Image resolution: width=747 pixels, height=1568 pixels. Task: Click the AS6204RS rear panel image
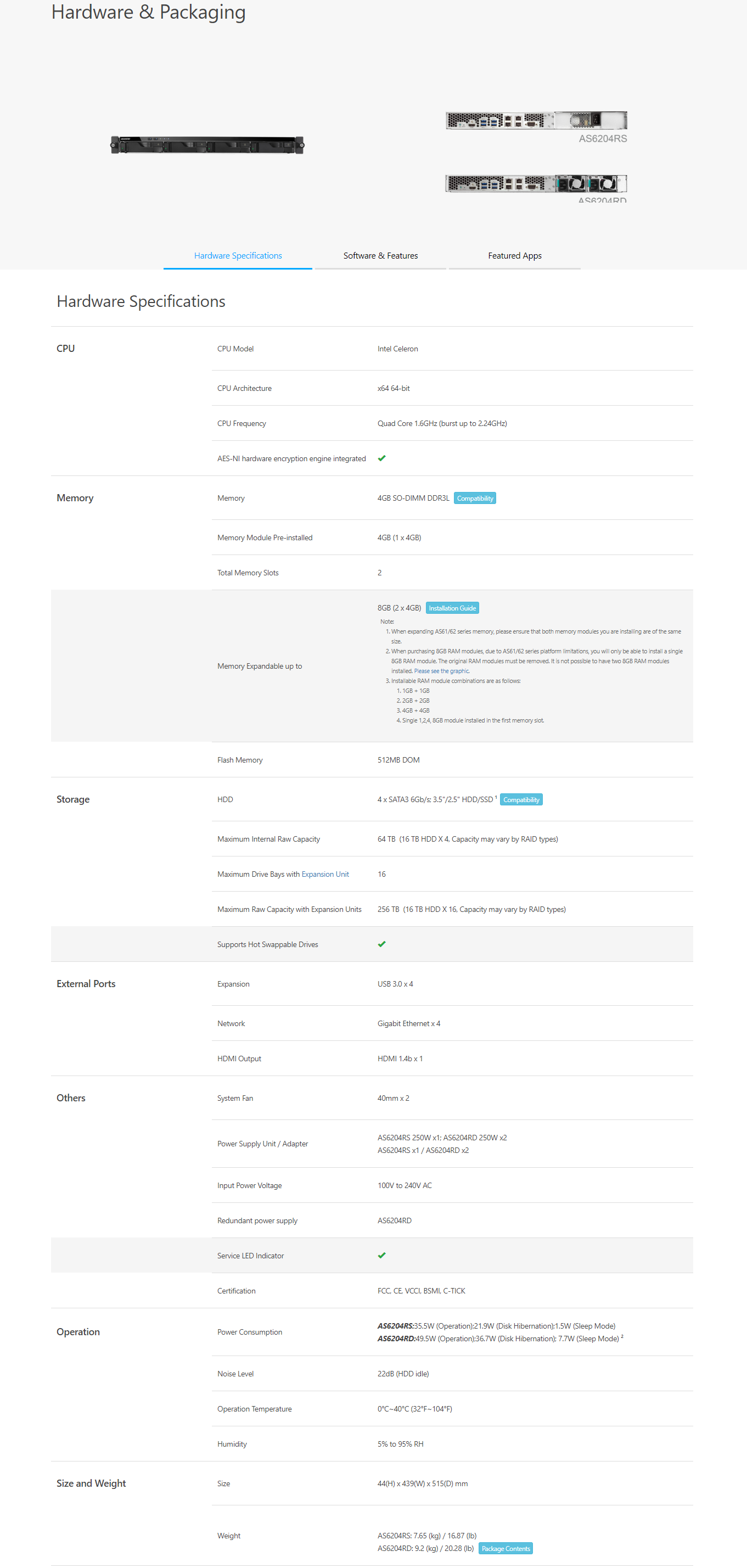coord(536,120)
